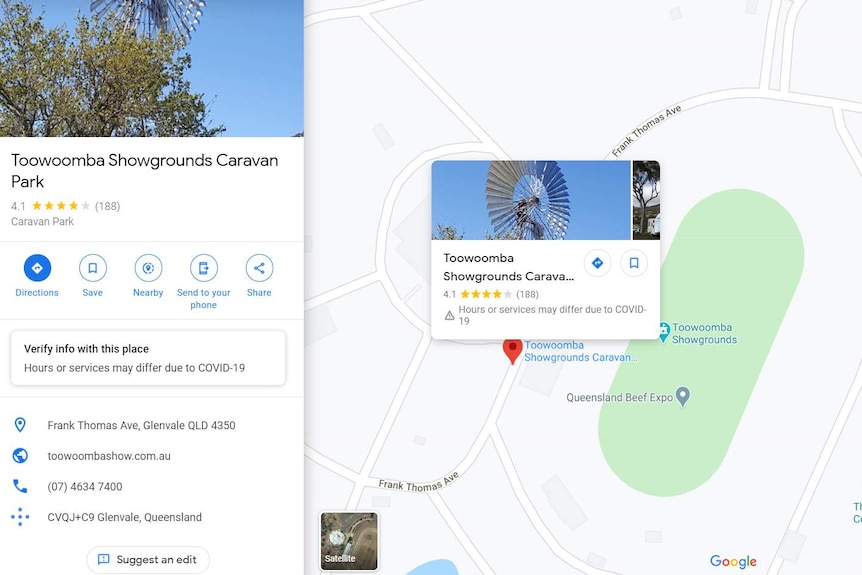
Task: Click the Queensland Beef Expo map label
Action: (x=620, y=397)
